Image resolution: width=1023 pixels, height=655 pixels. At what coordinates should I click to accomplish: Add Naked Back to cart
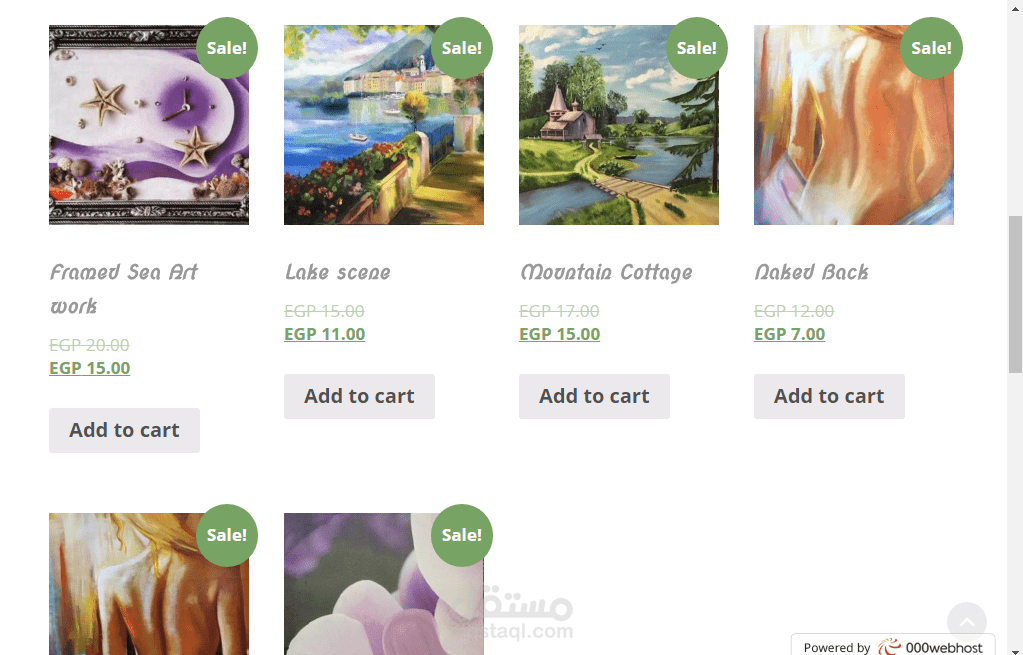[x=829, y=396]
